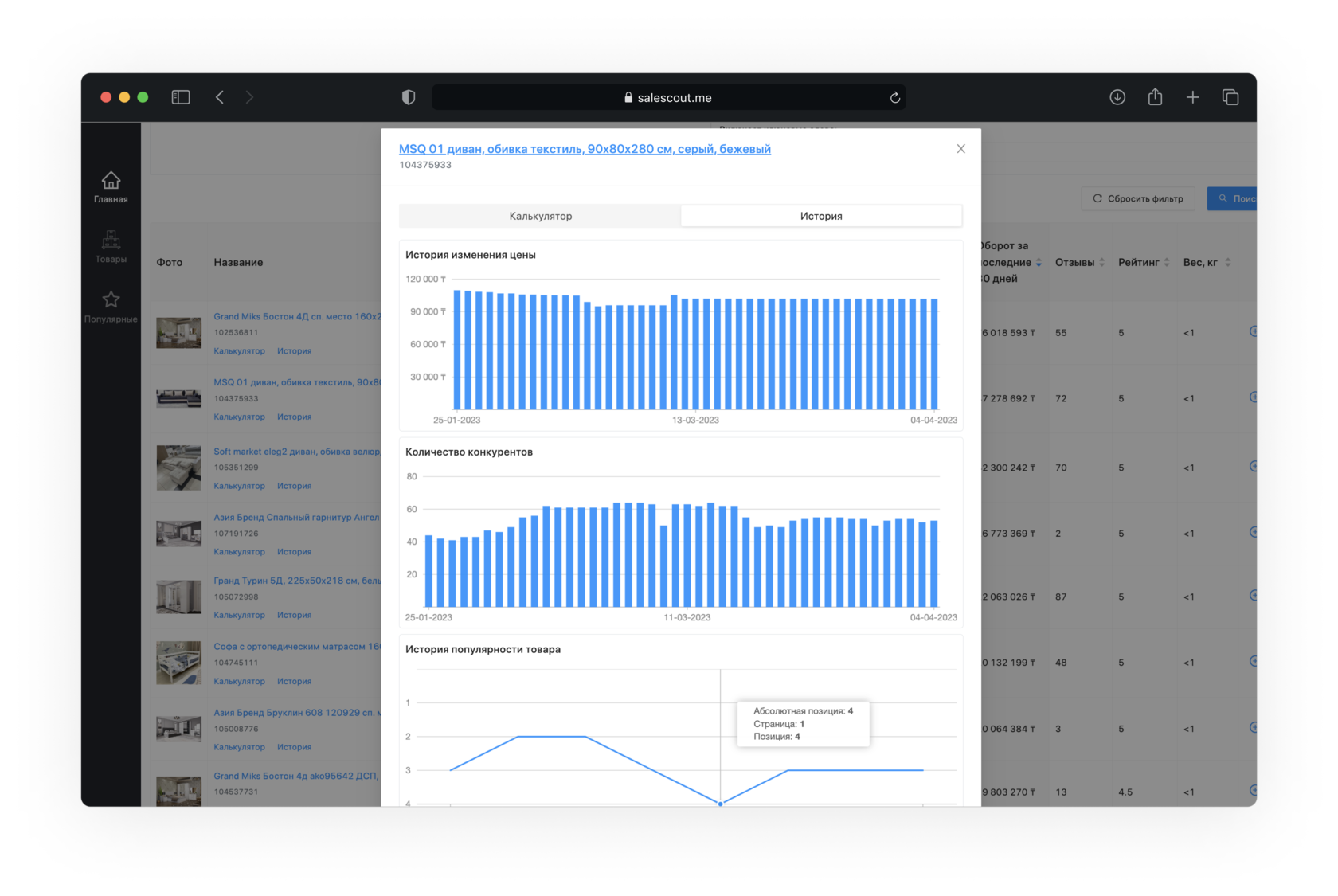This screenshot has height=896, width=1338.
Task: Click the popularity chart point at position 4
Action: pos(721,804)
